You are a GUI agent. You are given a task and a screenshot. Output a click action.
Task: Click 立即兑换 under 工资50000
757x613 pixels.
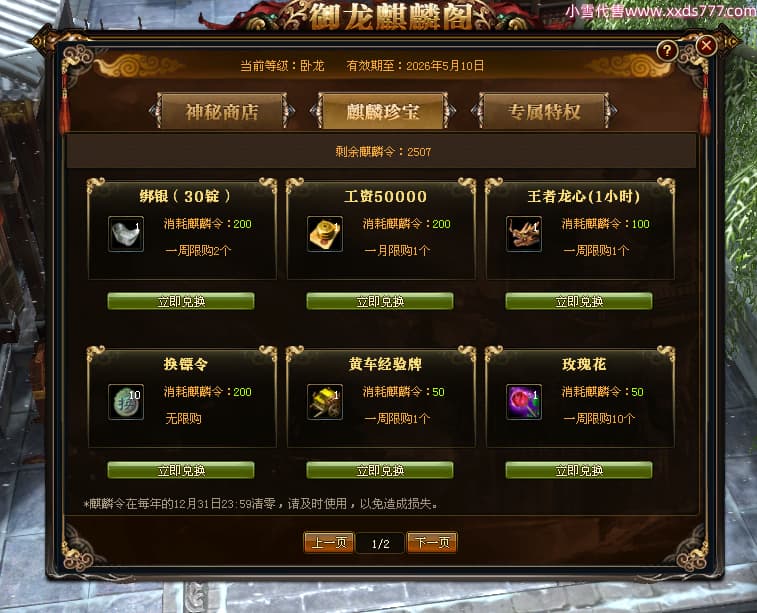pos(380,301)
